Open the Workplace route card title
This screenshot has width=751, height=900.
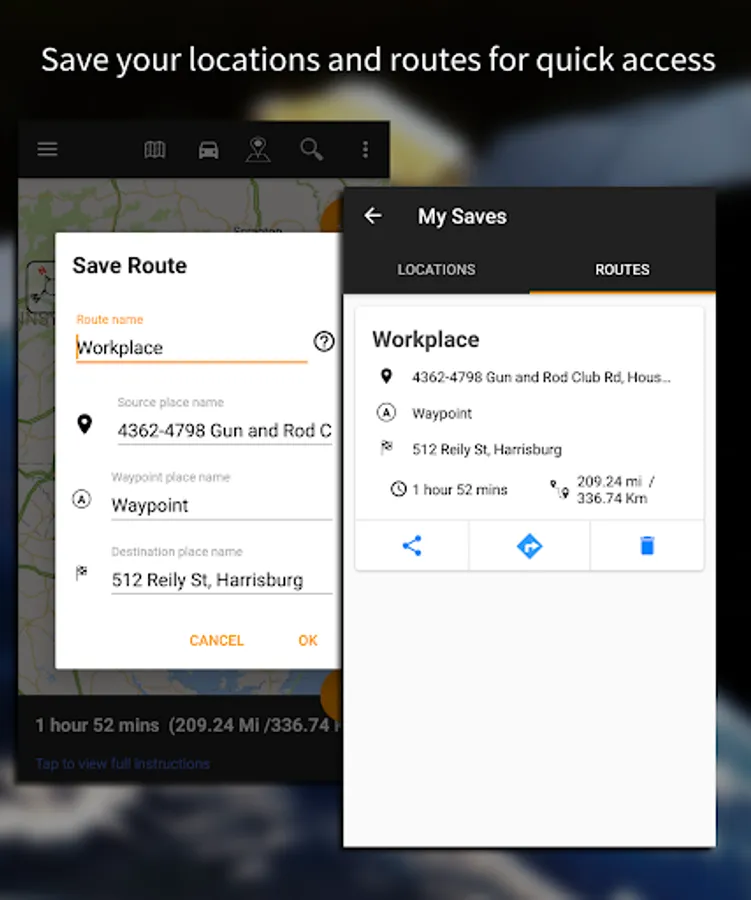coord(425,339)
